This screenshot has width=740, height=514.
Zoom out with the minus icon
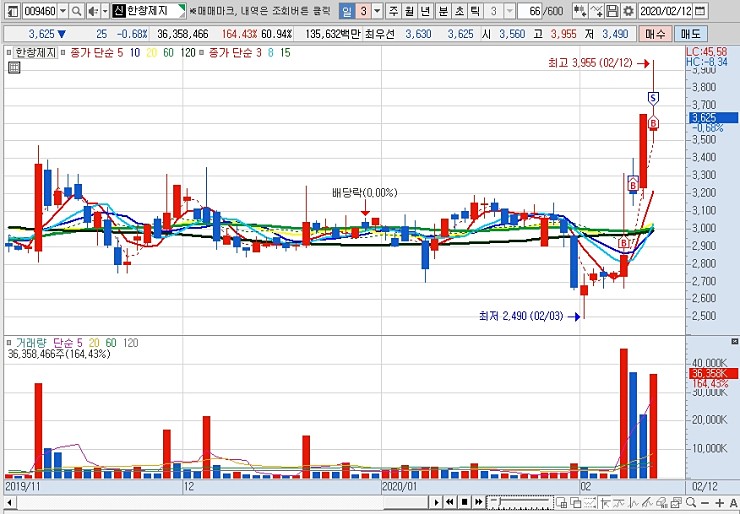tap(705, 502)
